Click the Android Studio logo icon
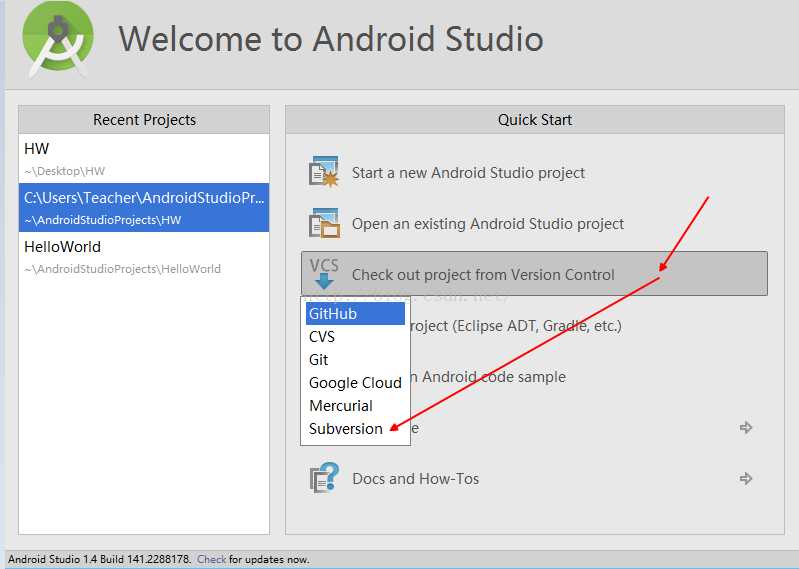Screen dimensions: 799x569 click(58, 40)
